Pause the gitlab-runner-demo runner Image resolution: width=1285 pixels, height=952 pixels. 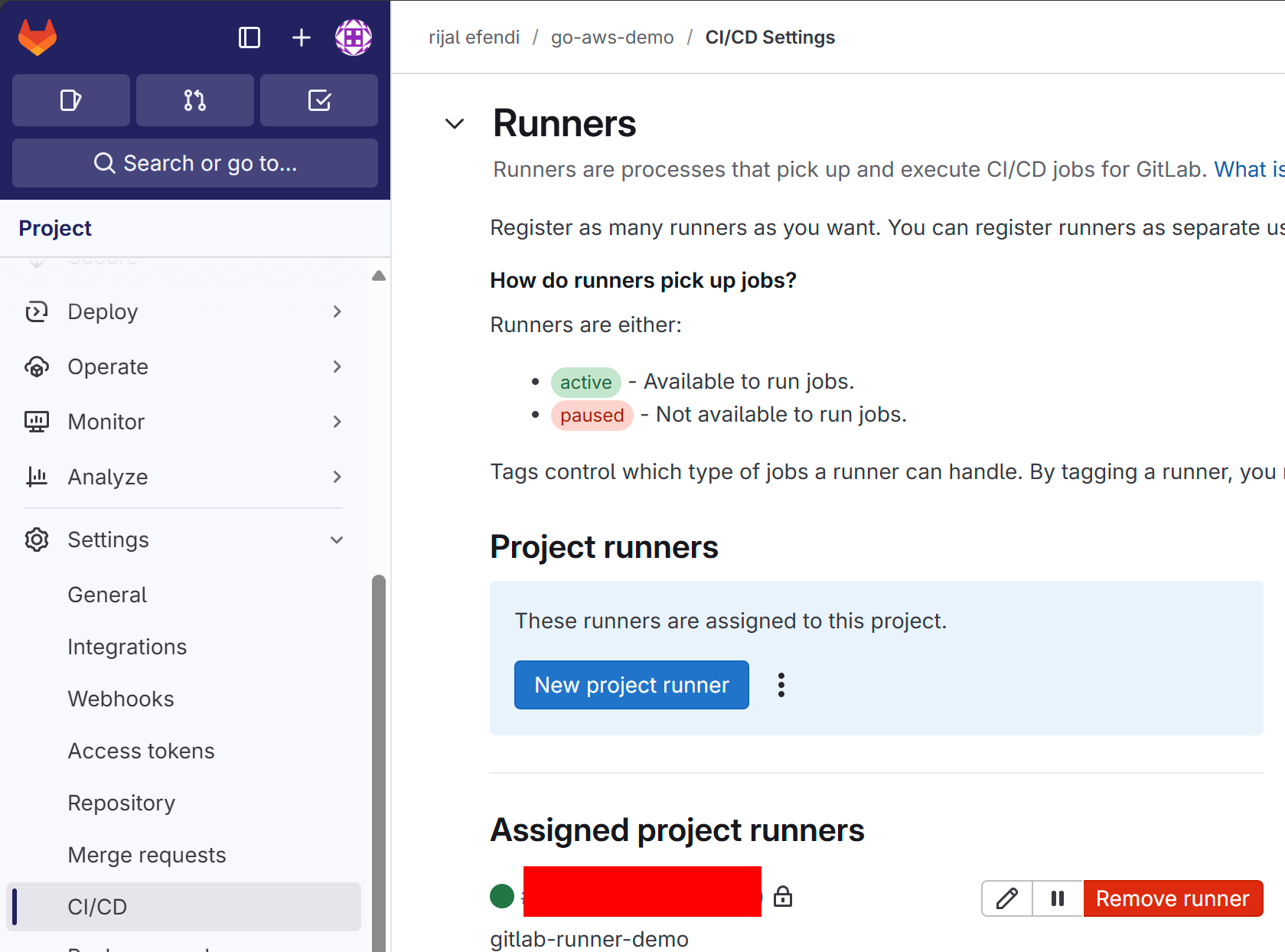[x=1057, y=898]
